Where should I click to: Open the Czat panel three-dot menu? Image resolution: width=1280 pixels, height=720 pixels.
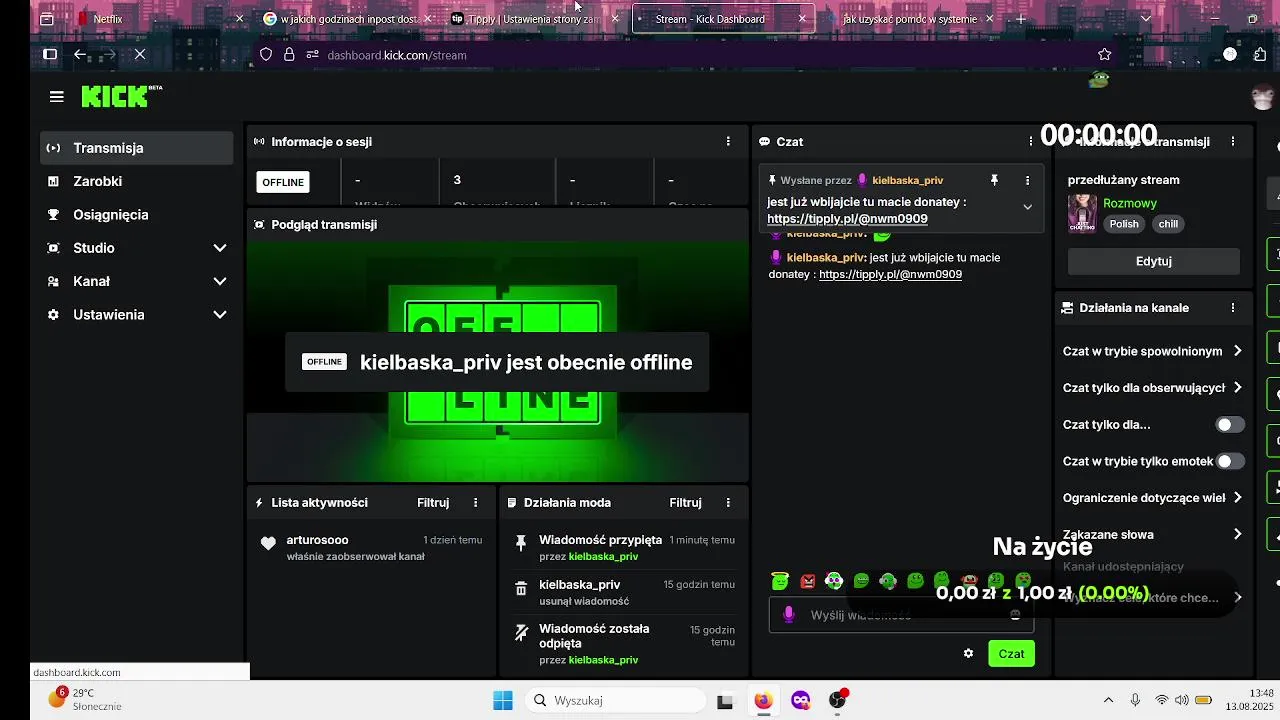pos(1031,142)
